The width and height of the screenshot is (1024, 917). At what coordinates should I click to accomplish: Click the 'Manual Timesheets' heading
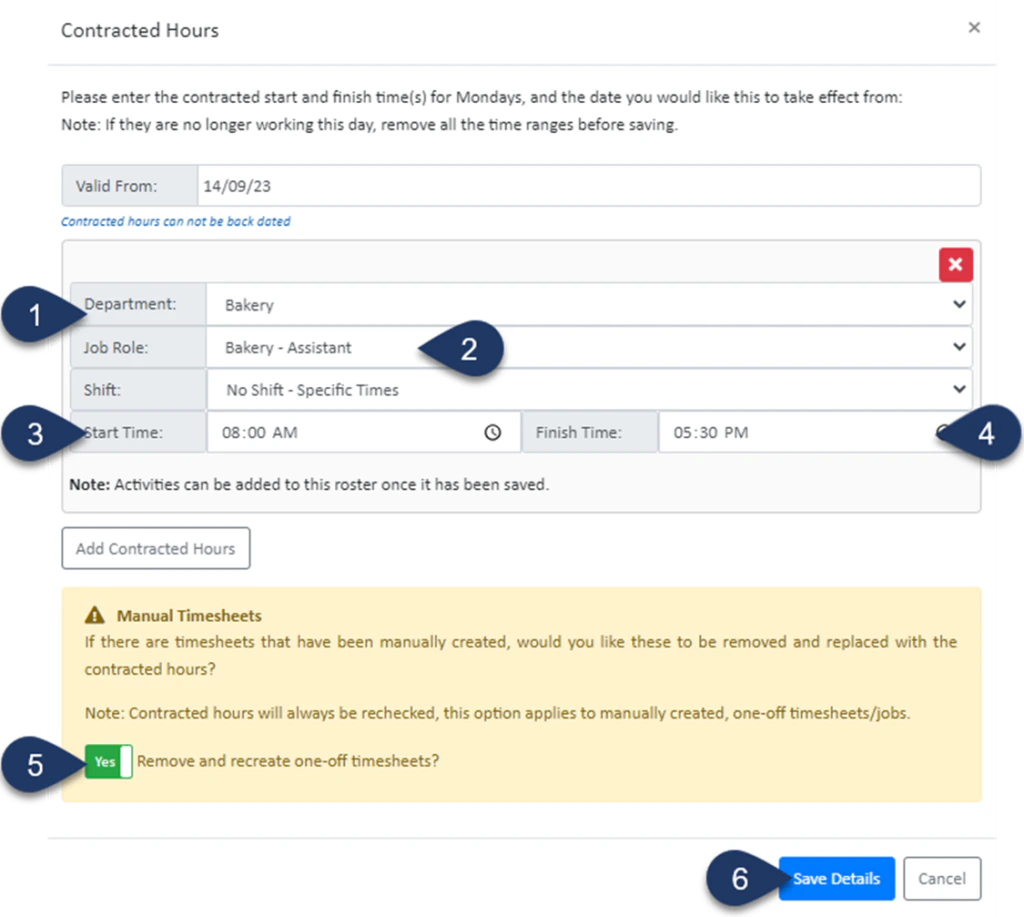point(189,615)
